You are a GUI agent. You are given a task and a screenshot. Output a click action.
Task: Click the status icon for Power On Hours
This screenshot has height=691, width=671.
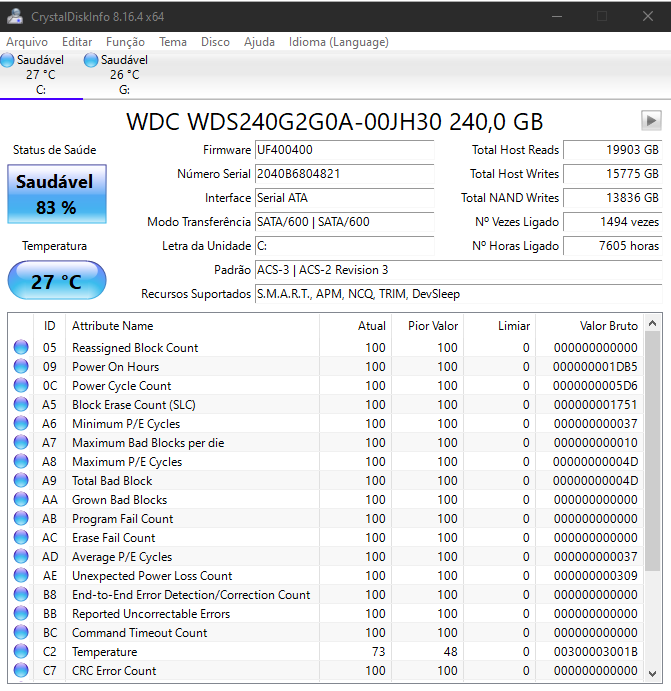point(21,366)
